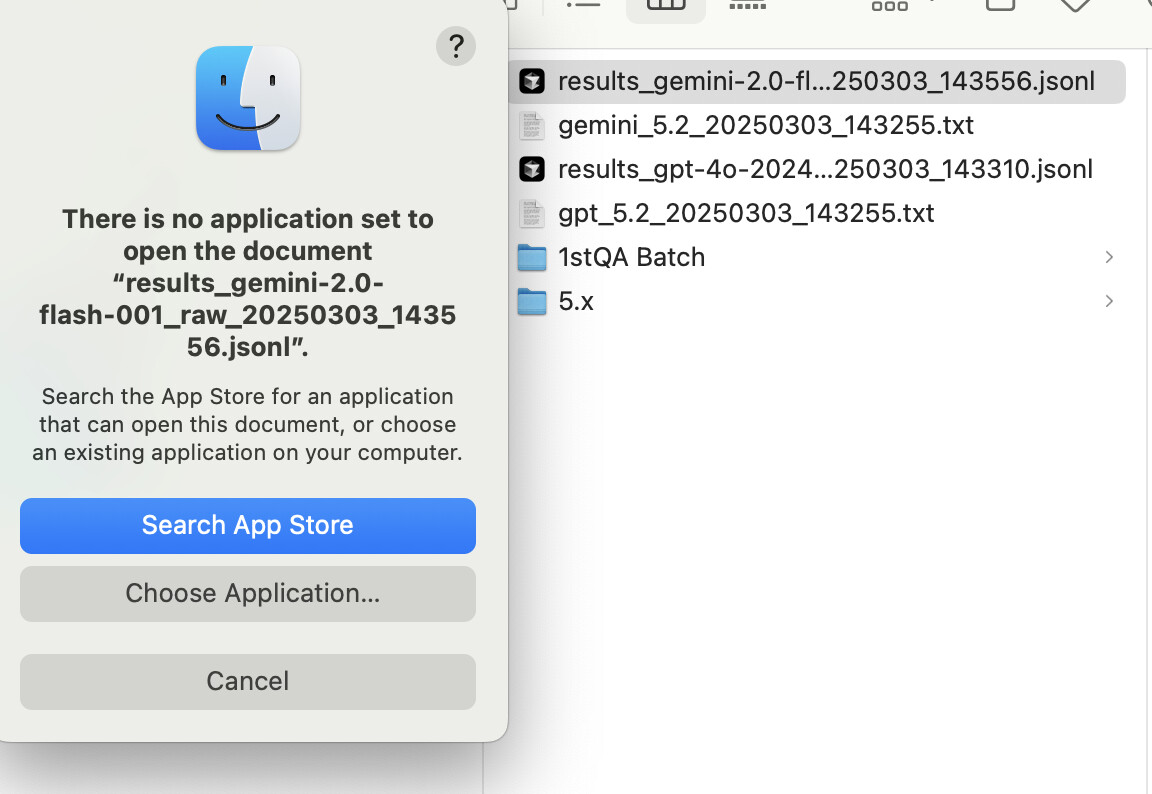Select results_gemini-2.0-fl...250303_143556.jsonl file name

click(x=827, y=81)
